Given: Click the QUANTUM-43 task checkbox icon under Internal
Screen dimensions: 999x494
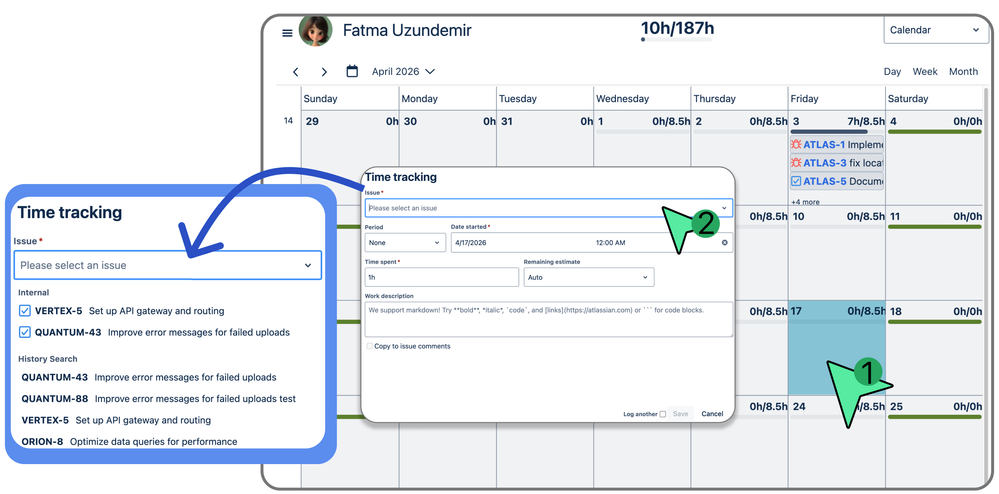Looking at the screenshot, I should pyautogui.click(x=25, y=332).
